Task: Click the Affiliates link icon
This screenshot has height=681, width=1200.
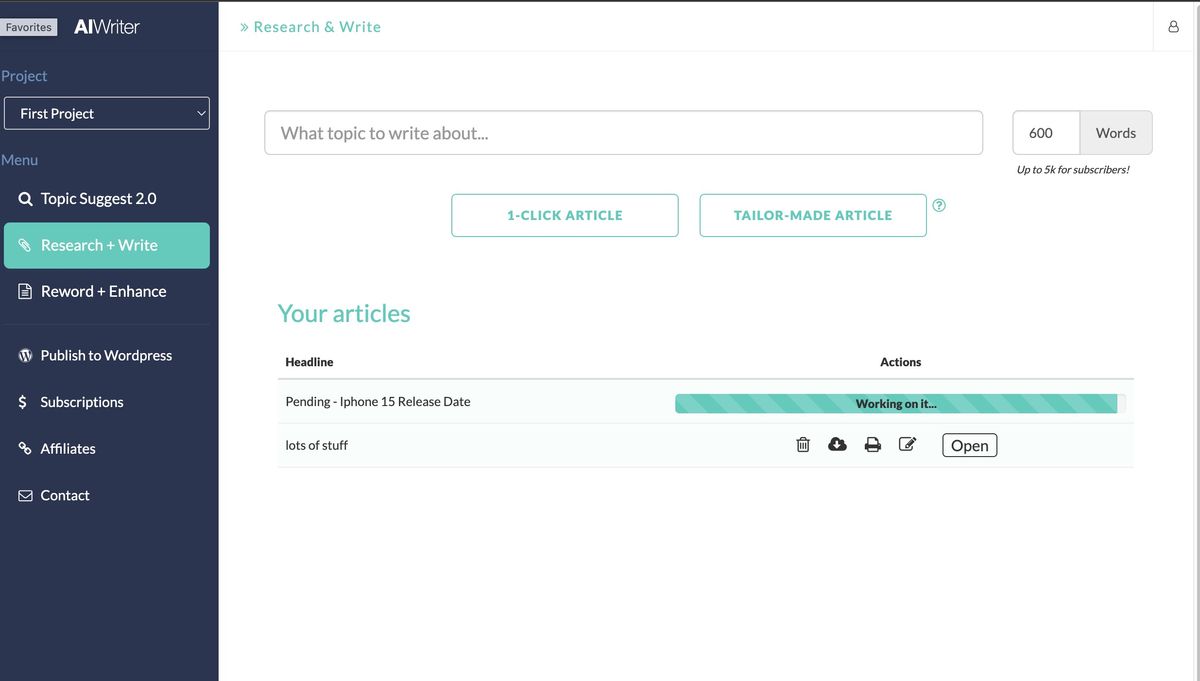Action: pos(24,448)
